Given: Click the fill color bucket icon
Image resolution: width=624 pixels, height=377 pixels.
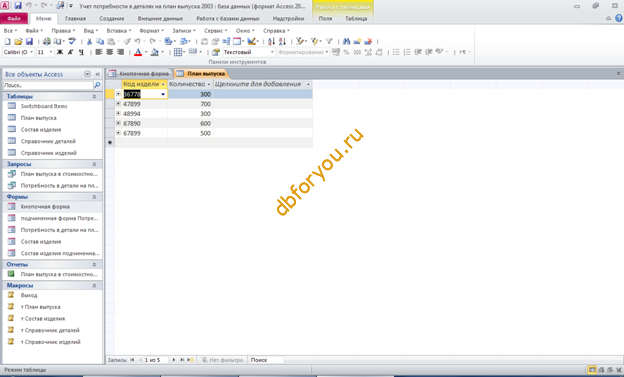Looking at the screenshot, I should 154,52.
